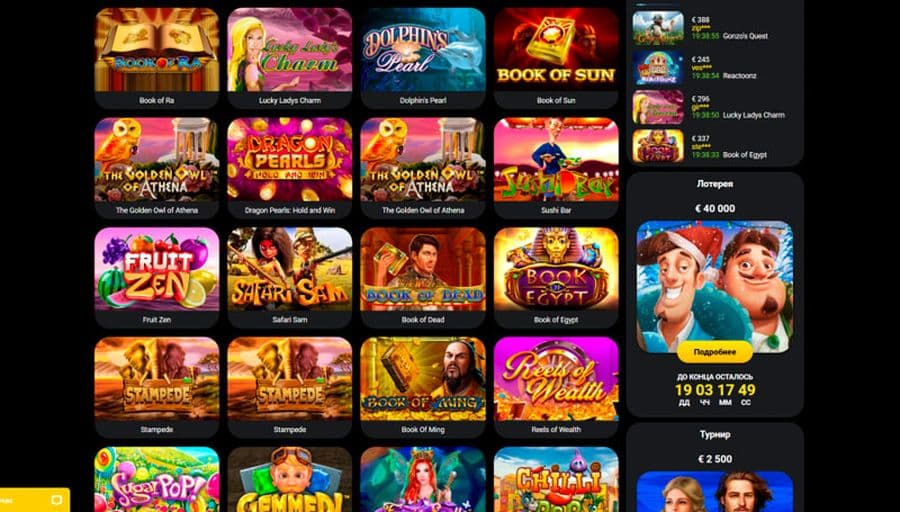900x512 pixels.
Task: Open Gonzo's Quest from recent winners
Action: click(658, 28)
